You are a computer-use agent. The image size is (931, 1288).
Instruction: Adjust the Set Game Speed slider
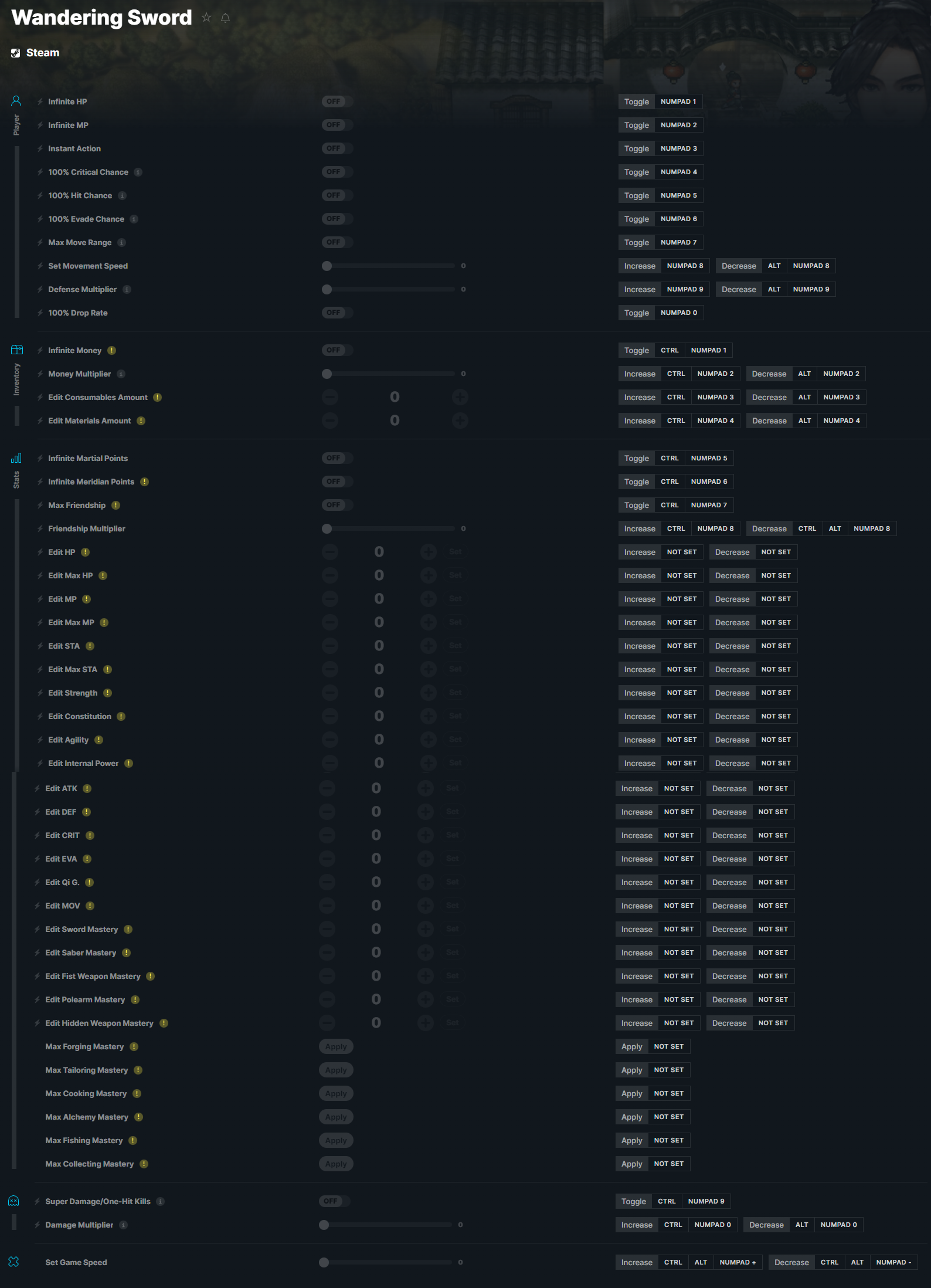pos(385,1262)
